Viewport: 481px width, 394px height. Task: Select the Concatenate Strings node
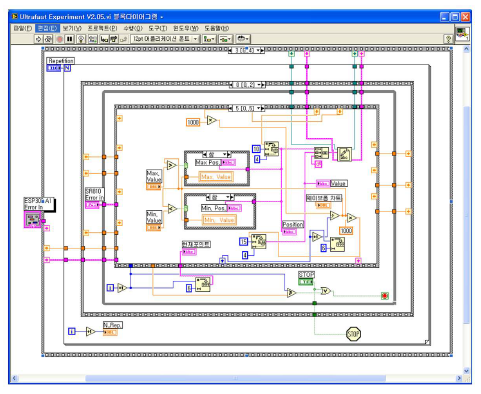tap(321, 153)
